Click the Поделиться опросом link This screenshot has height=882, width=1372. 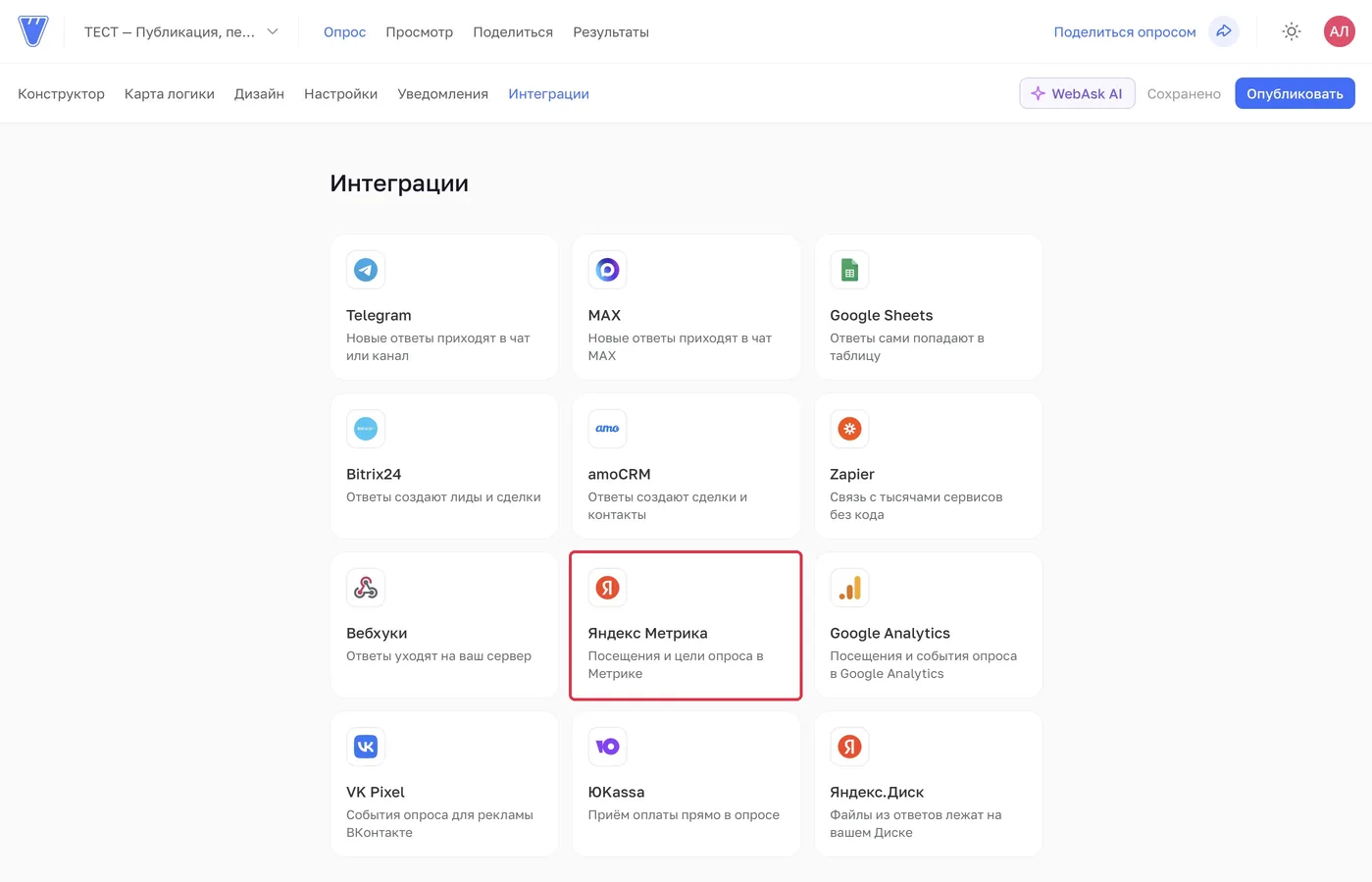pos(1125,32)
